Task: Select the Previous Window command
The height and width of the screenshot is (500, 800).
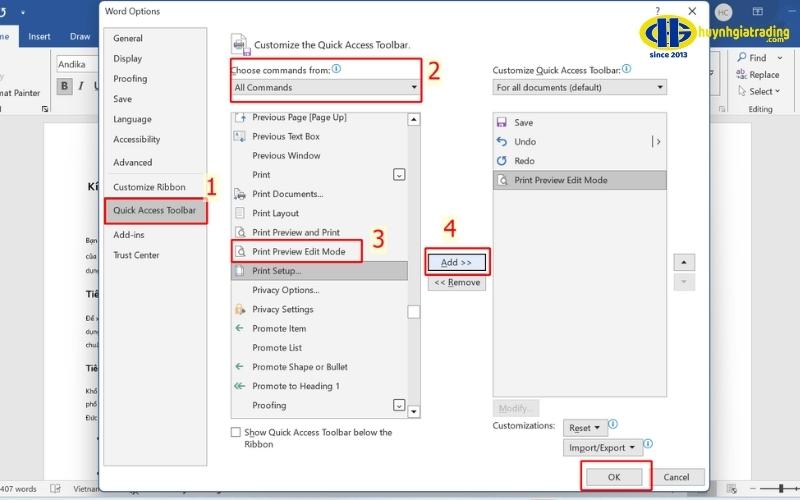Action: click(x=286, y=156)
